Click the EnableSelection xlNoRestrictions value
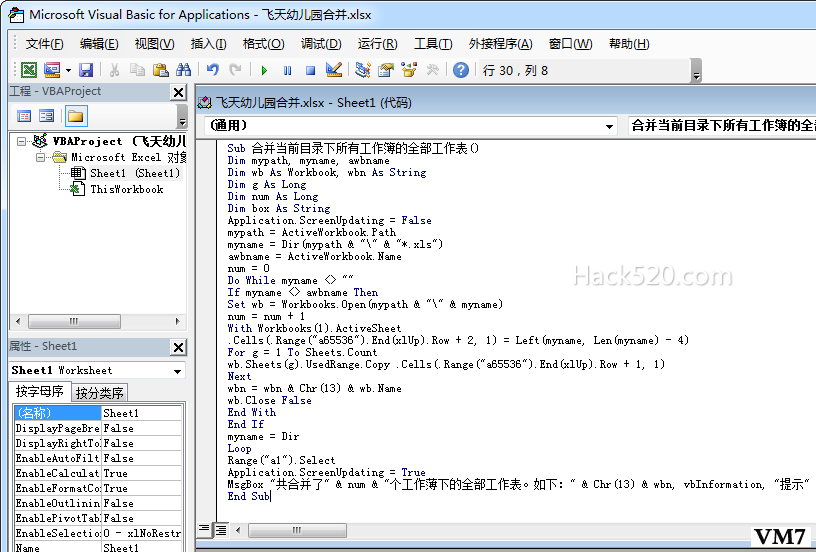816x552 pixels. (x=142, y=533)
